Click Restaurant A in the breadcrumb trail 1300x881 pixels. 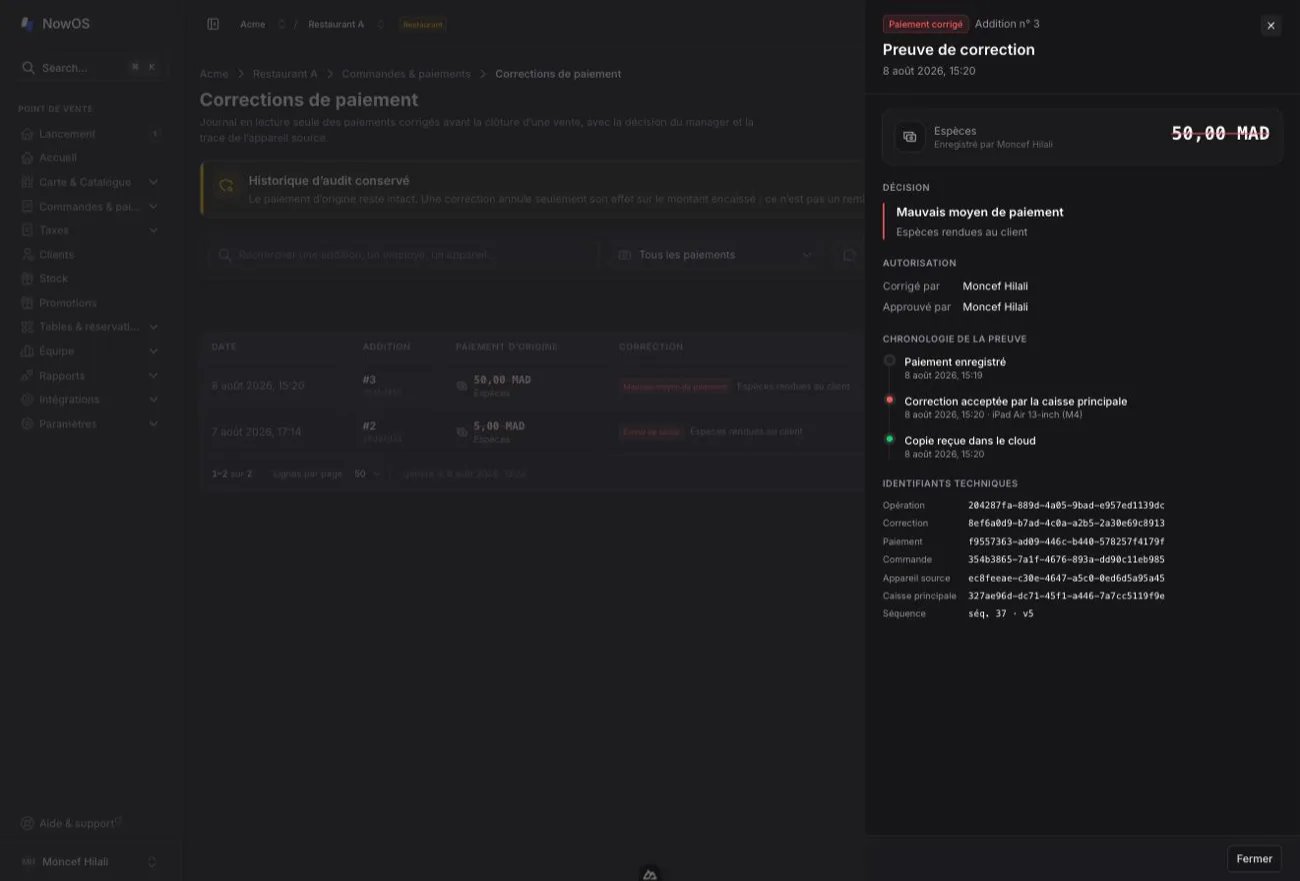[x=285, y=74]
